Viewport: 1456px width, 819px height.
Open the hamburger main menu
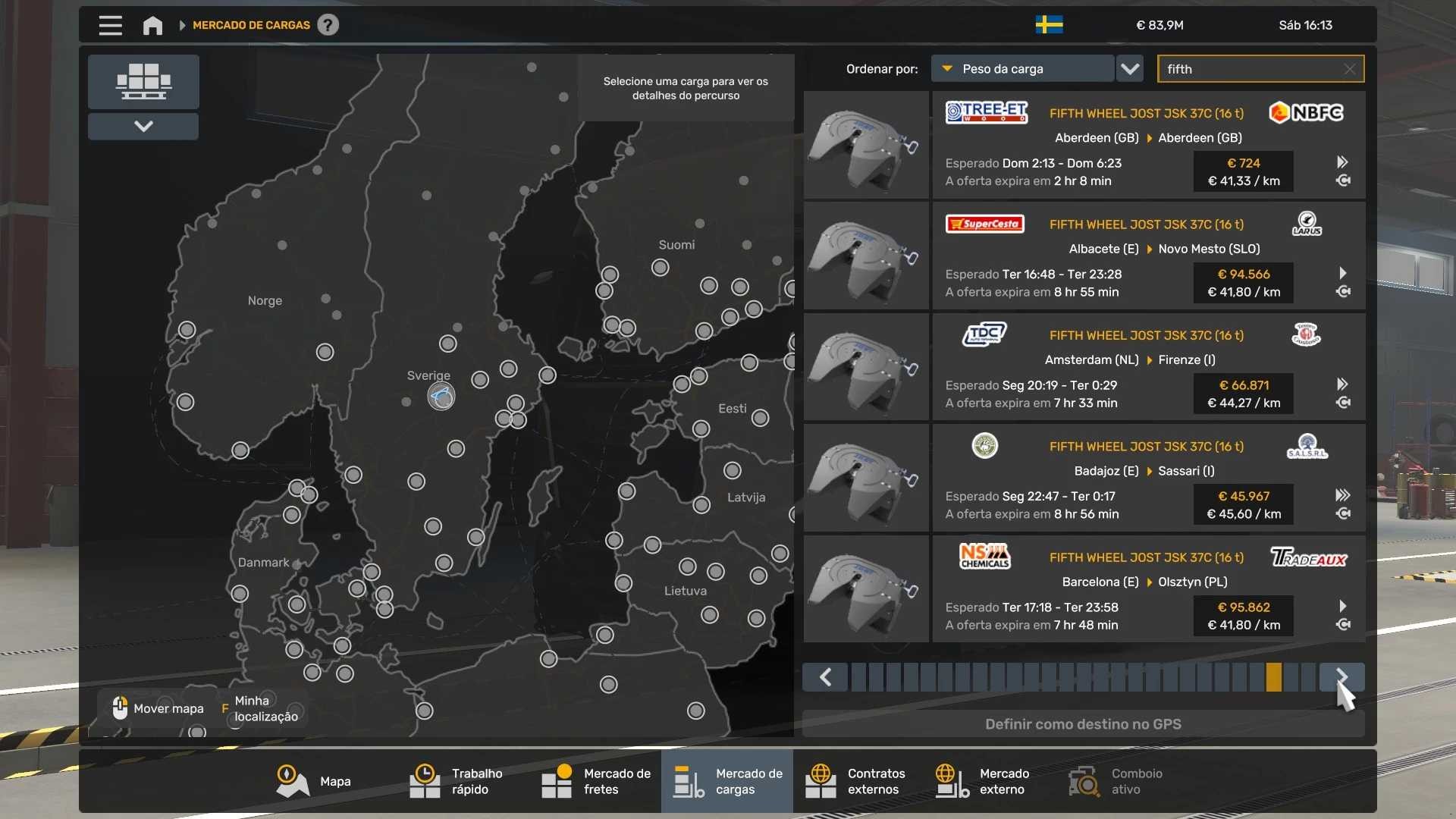click(x=111, y=25)
